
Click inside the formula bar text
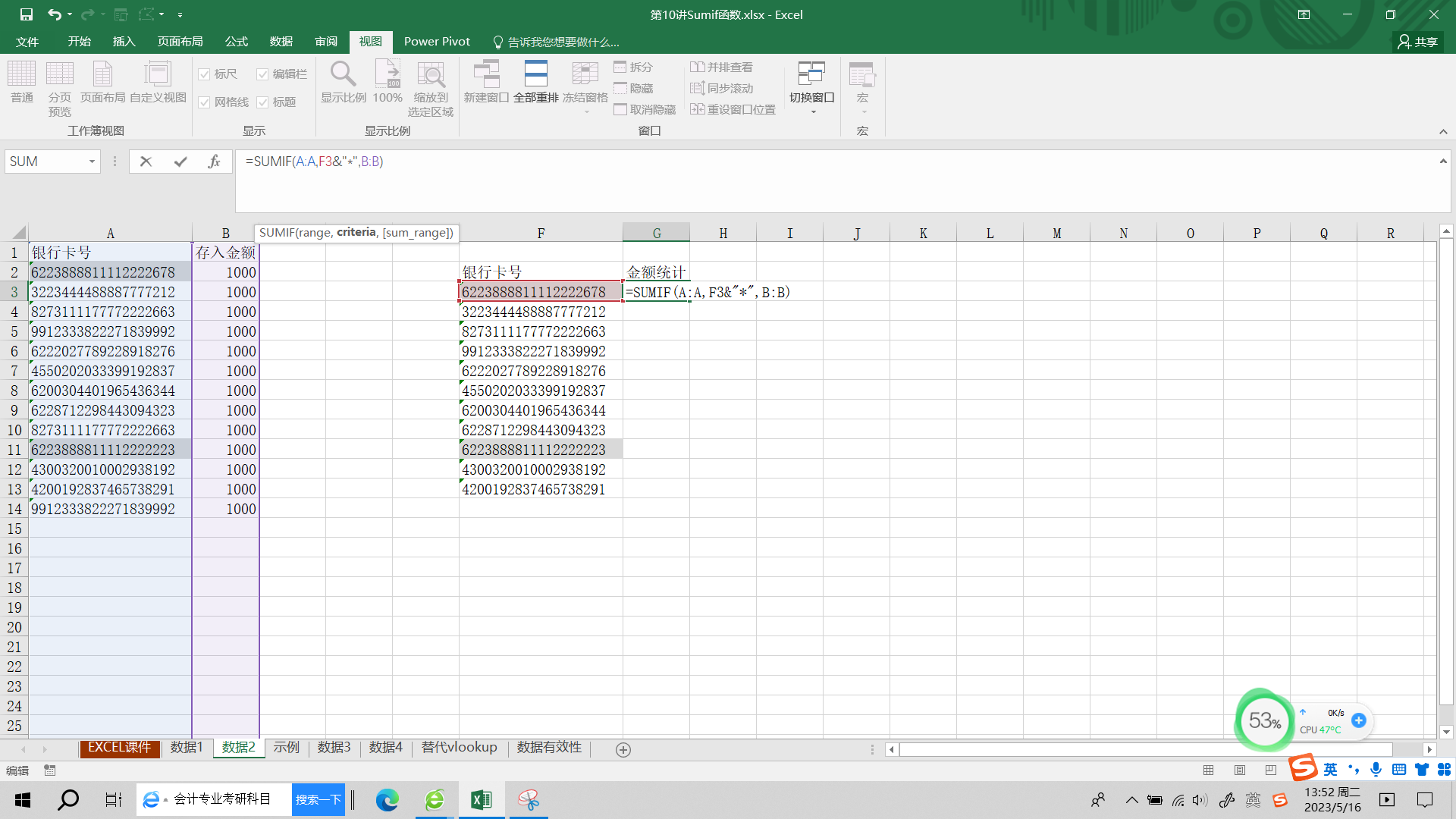(x=314, y=162)
